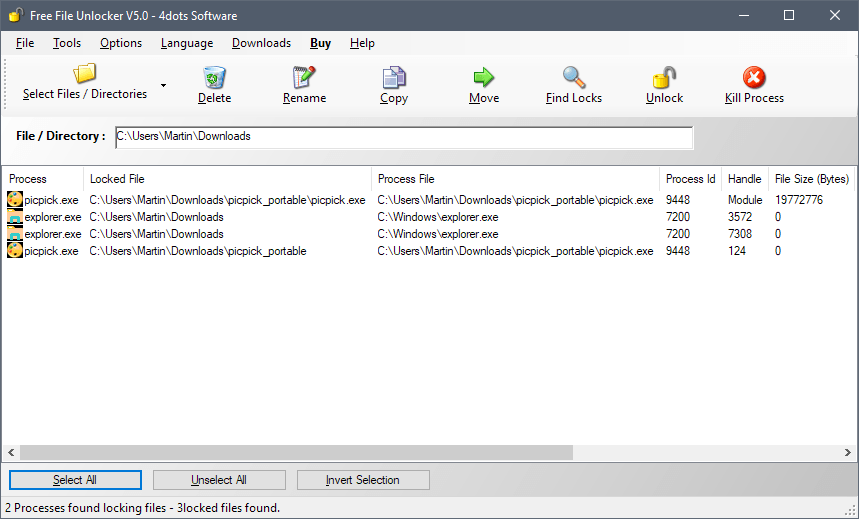The width and height of the screenshot is (859, 519).
Task: Click the Select All button
Action: (x=75, y=480)
